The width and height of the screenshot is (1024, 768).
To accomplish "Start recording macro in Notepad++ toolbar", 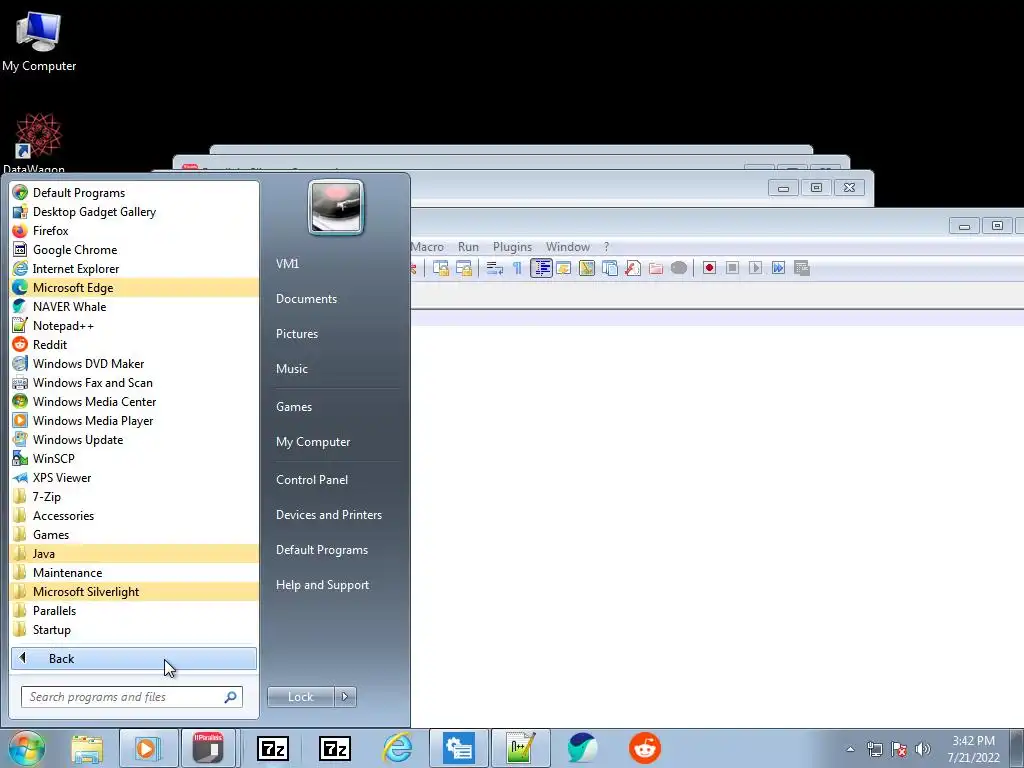I will [709, 268].
